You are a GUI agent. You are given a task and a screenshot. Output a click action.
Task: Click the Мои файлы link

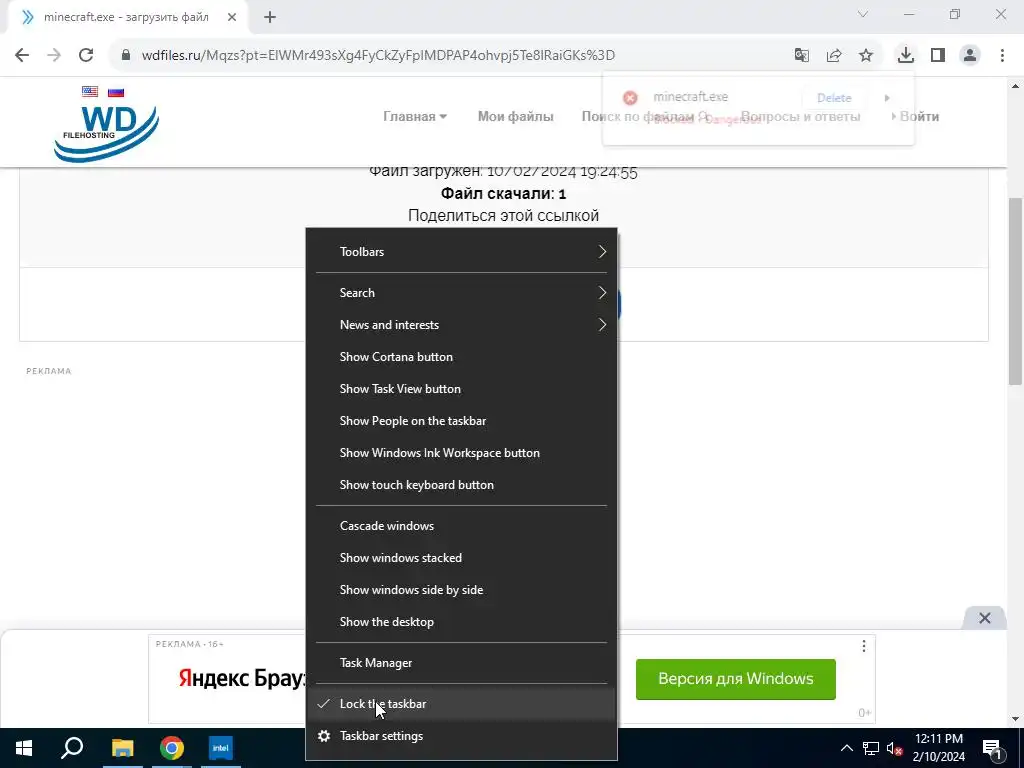pos(515,117)
